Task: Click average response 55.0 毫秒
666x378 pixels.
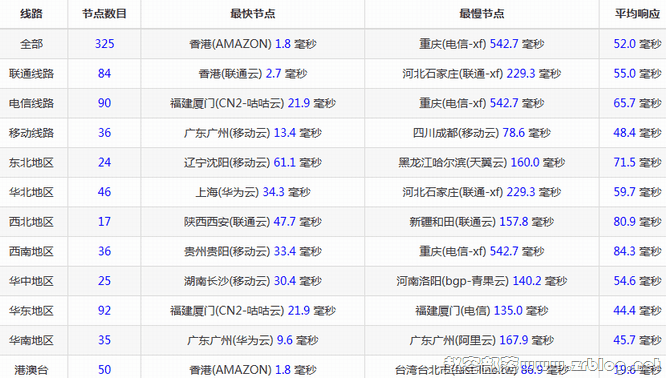Action: (x=638, y=73)
